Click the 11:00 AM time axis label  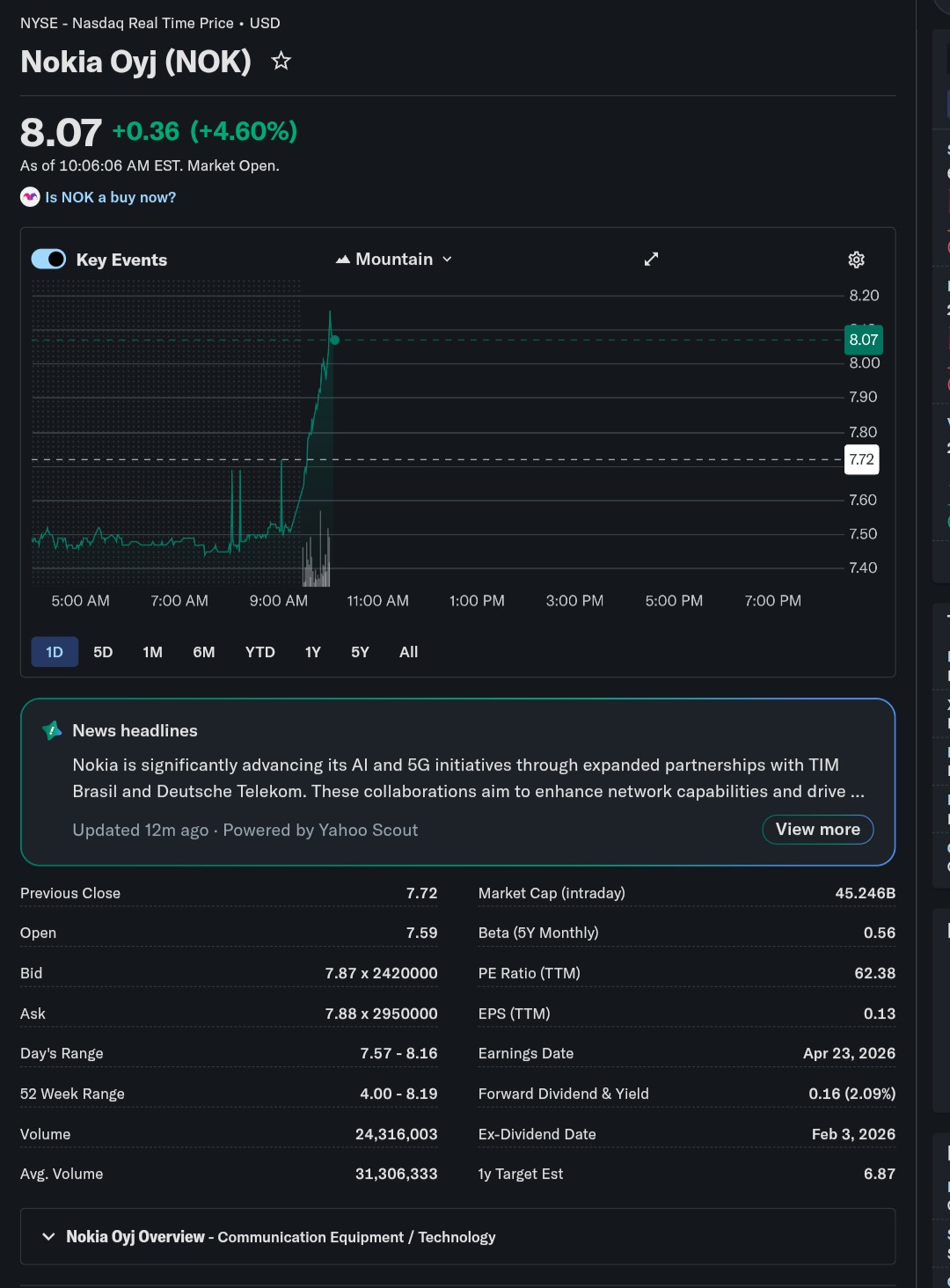(x=377, y=601)
